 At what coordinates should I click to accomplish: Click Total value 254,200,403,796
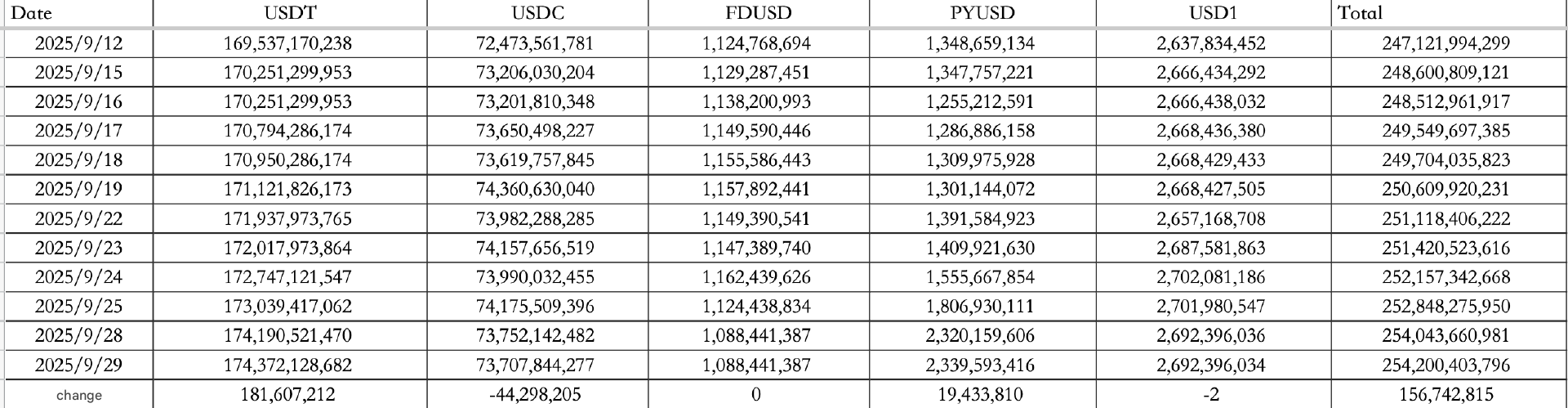pos(1446,365)
